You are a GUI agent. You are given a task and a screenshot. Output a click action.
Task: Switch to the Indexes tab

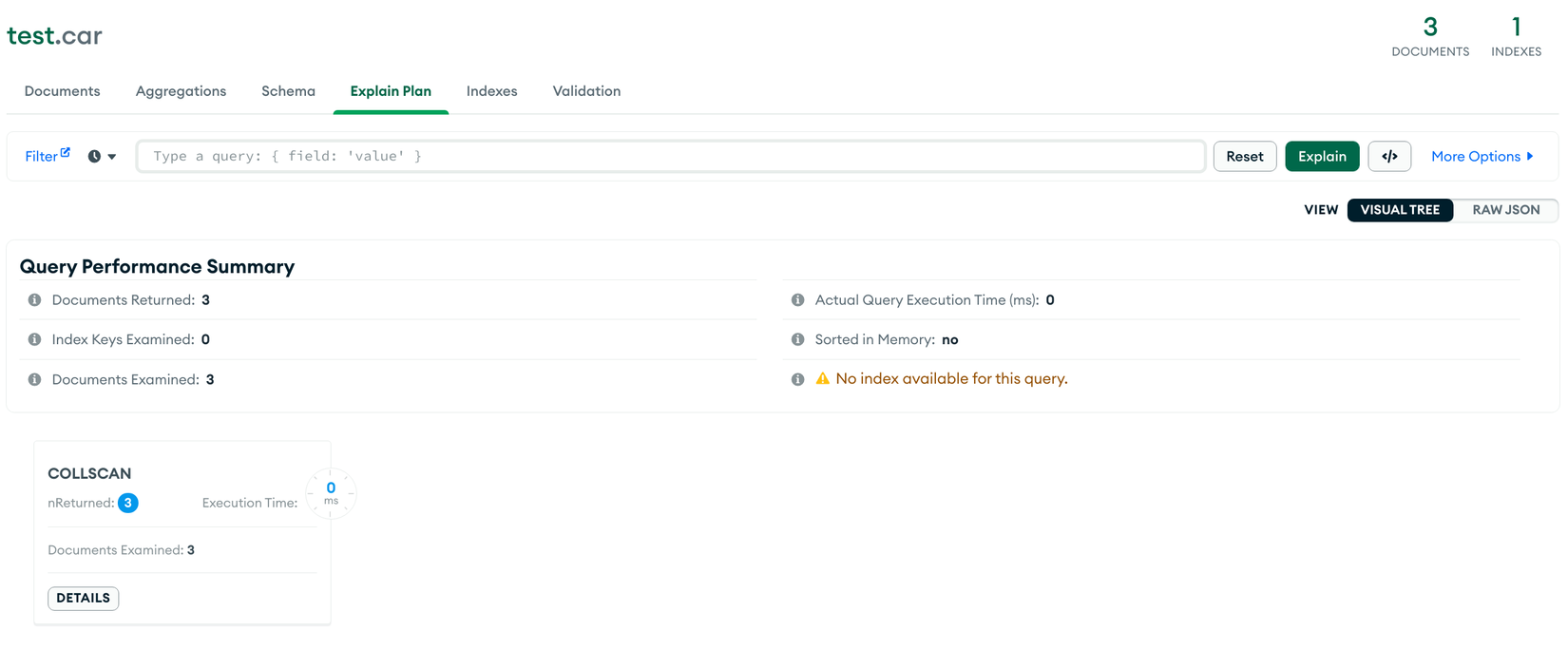491,91
